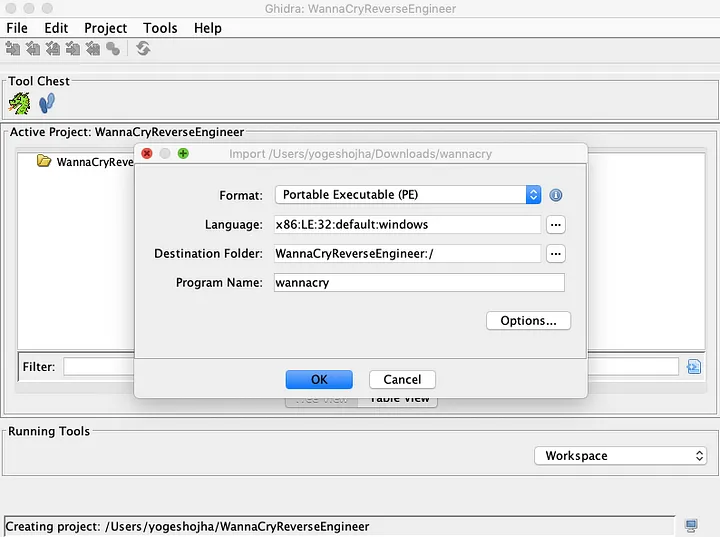The height and width of the screenshot is (537, 720).
Task: Open import Options dialog
Action: coord(528,321)
